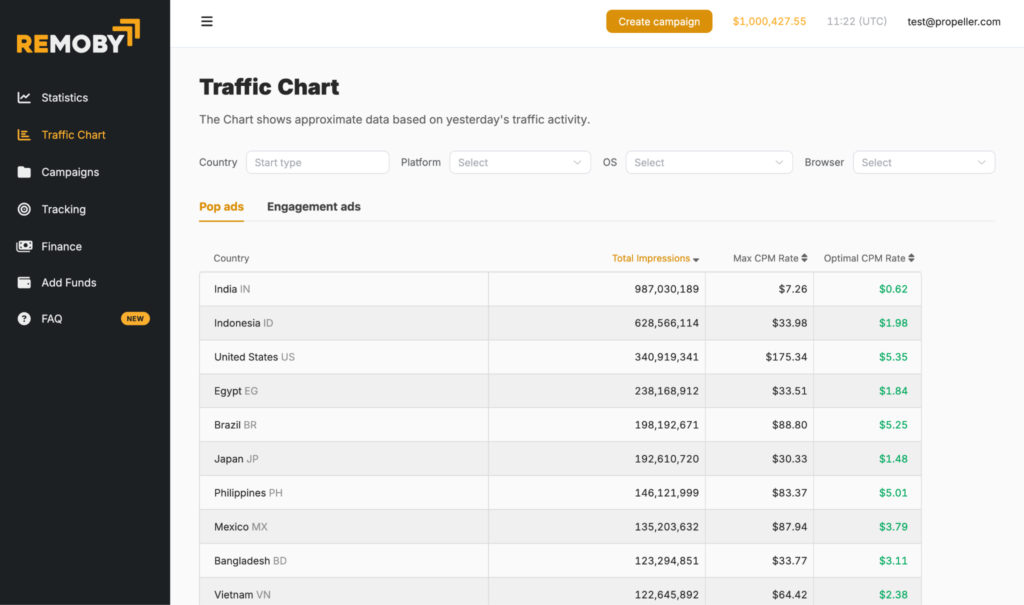Open Statistics in the sidebar
This screenshot has width=1024, height=605.
tap(65, 97)
